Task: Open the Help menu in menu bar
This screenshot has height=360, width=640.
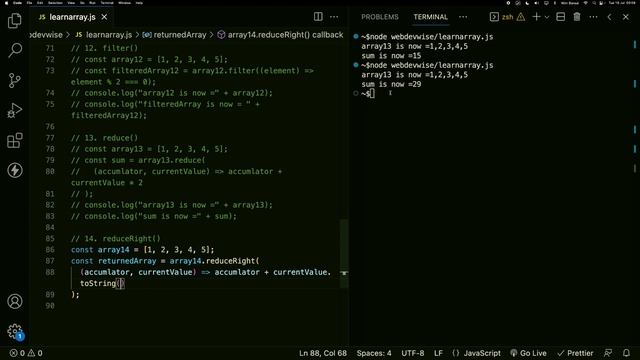Action: (x=139, y=2)
